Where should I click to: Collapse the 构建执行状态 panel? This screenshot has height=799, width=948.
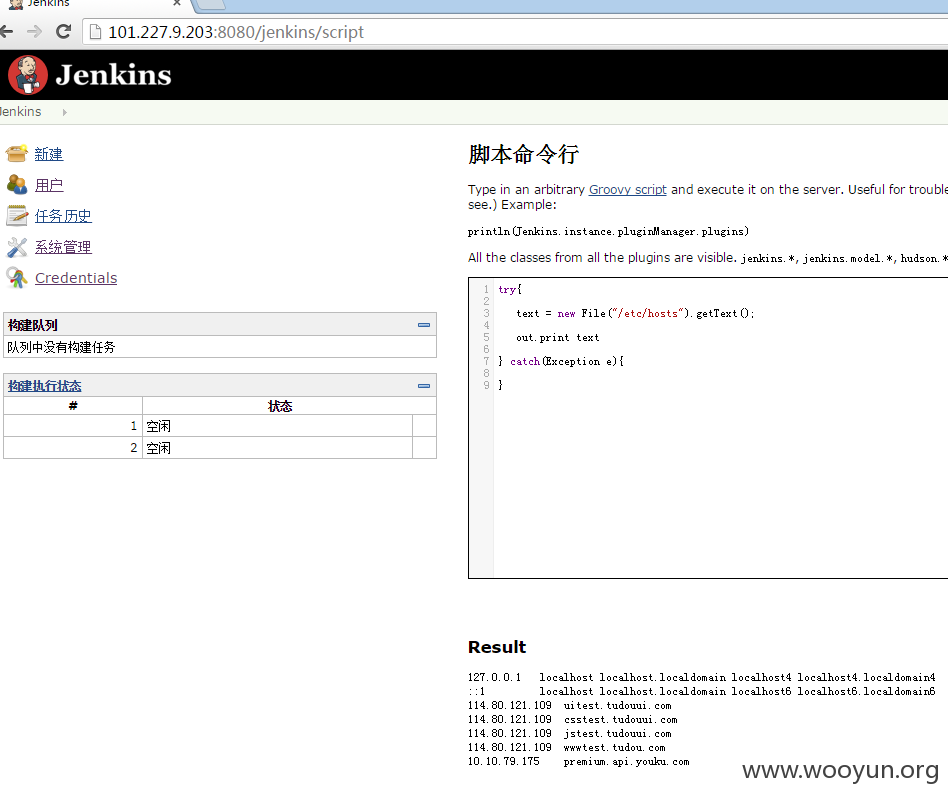(x=424, y=386)
